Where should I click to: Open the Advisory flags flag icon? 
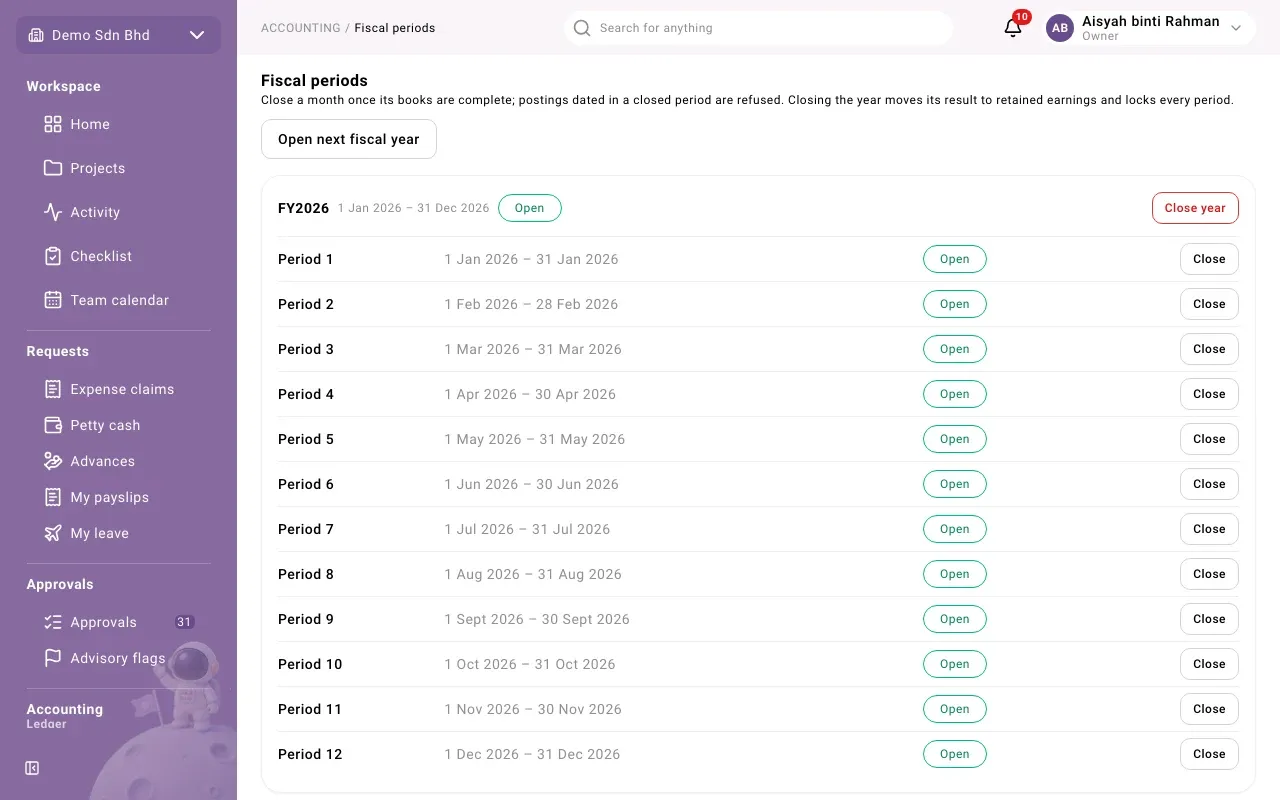click(x=53, y=658)
